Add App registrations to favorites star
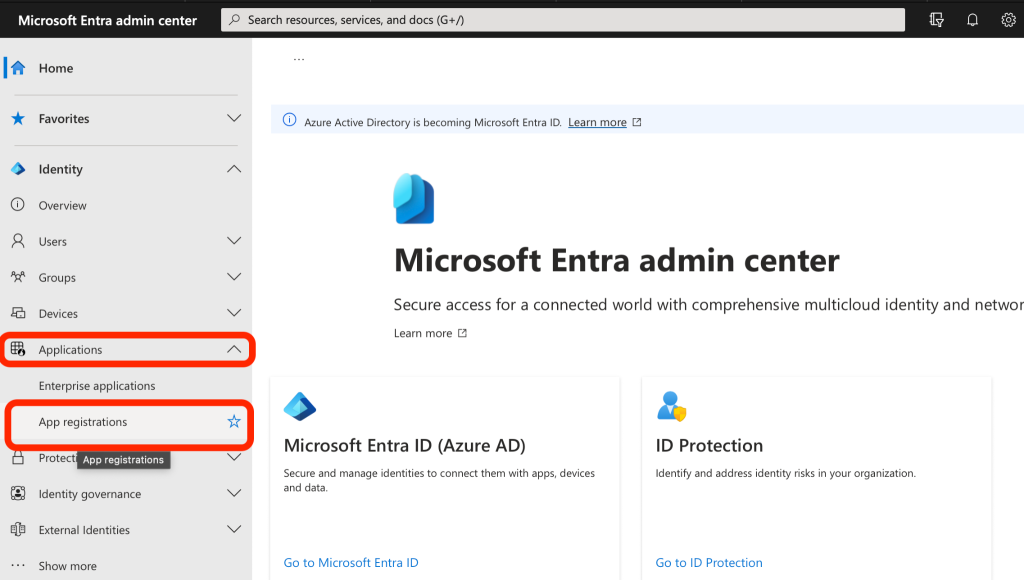The height and width of the screenshot is (580, 1024). coord(234,422)
